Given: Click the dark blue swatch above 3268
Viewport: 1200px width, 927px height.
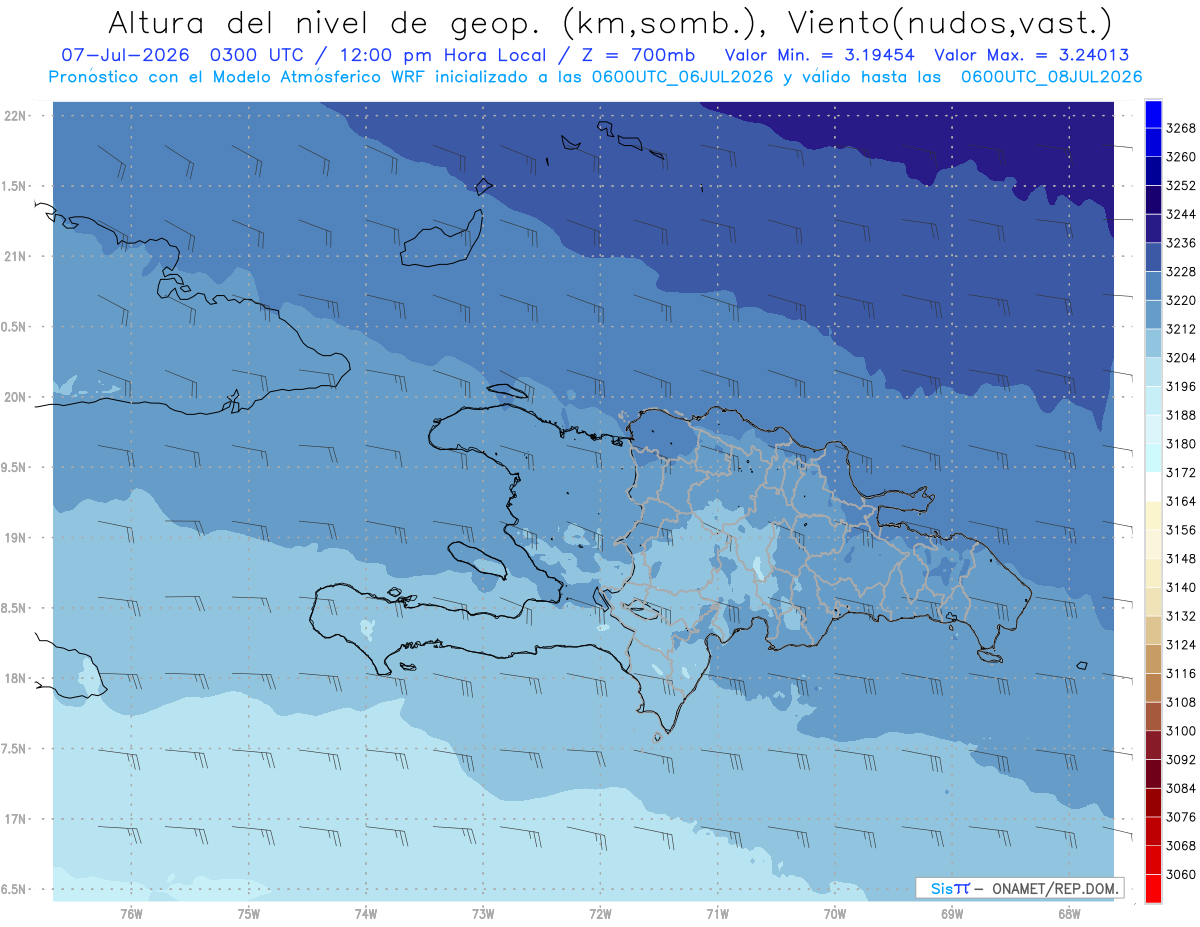Looking at the screenshot, I should pyautogui.click(x=1152, y=113).
